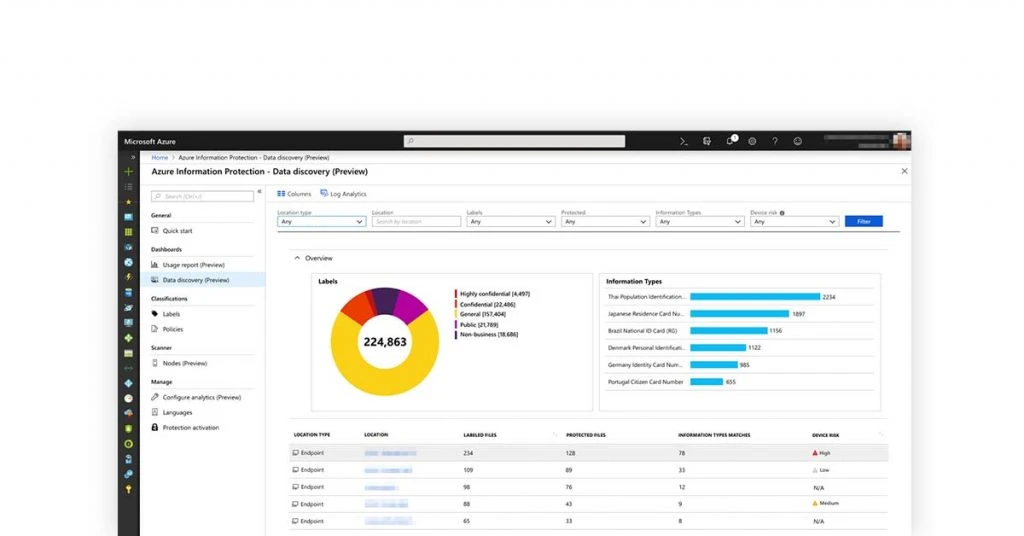
Task: Click the Portugal Citizen Card Number row
Action: [x=740, y=382]
